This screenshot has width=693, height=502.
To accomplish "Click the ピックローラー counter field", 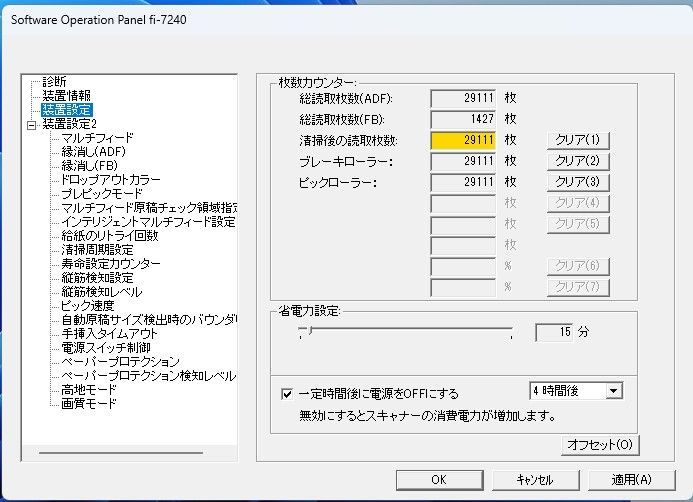I will click(x=463, y=183).
